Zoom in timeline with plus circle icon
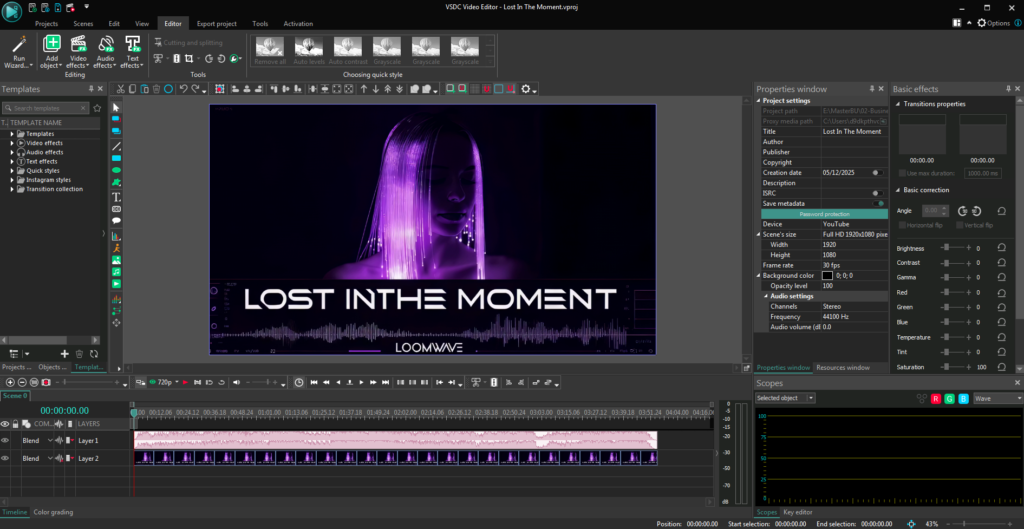1024x529 pixels. [10, 382]
